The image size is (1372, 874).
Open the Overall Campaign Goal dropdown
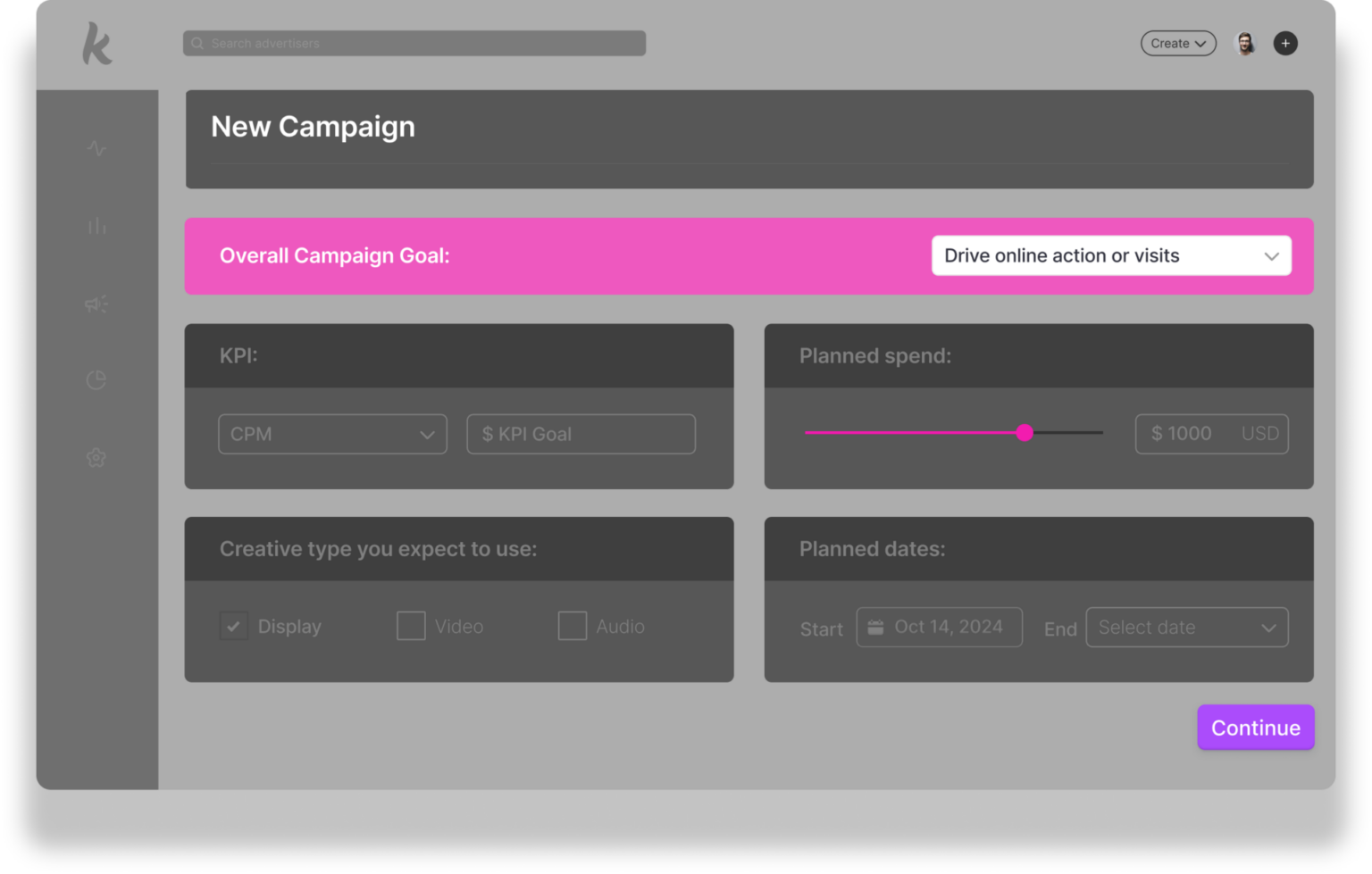click(1111, 255)
